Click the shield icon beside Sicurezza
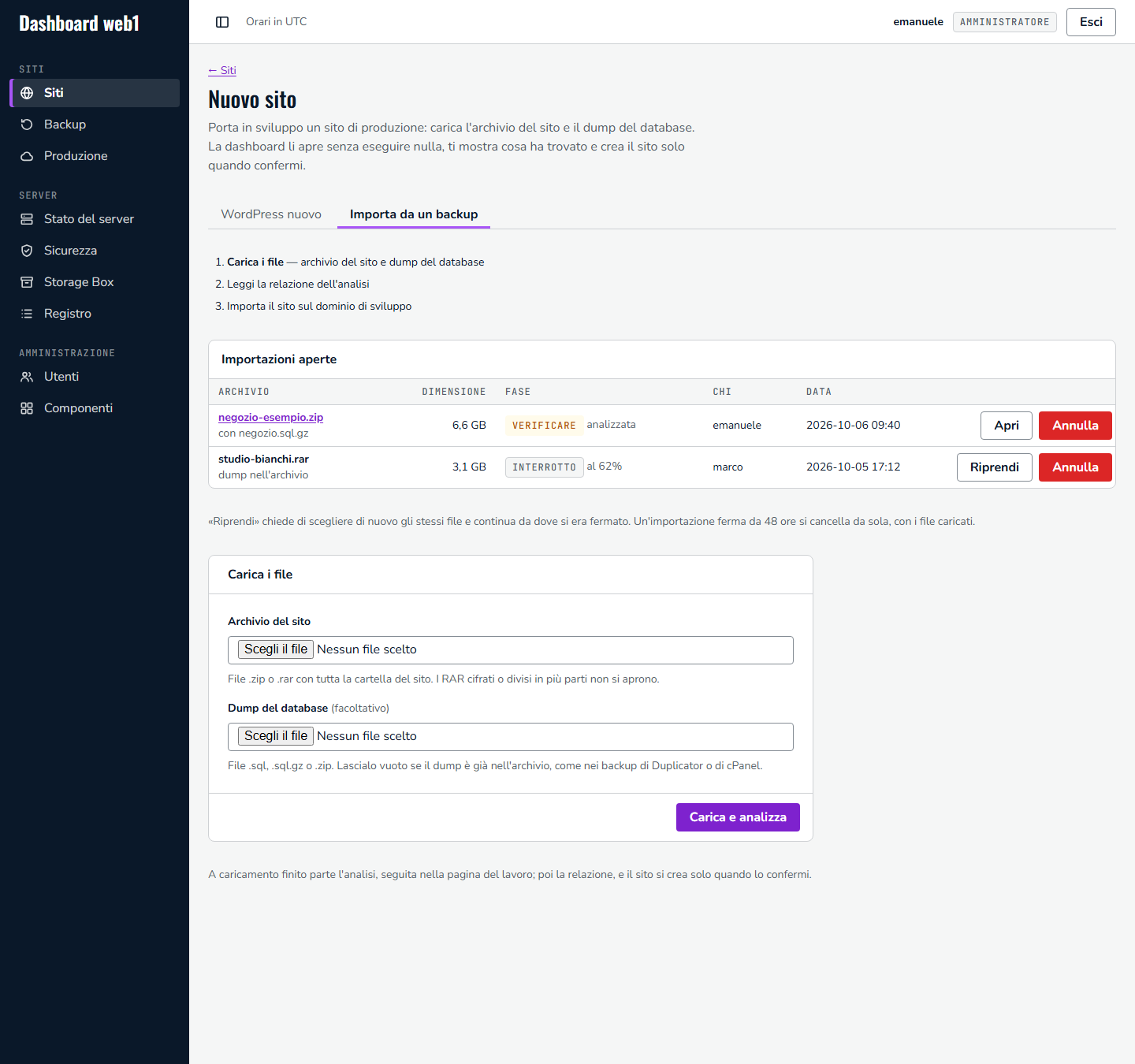The width and height of the screenshot is (1135, 1064). pos(27,251)
